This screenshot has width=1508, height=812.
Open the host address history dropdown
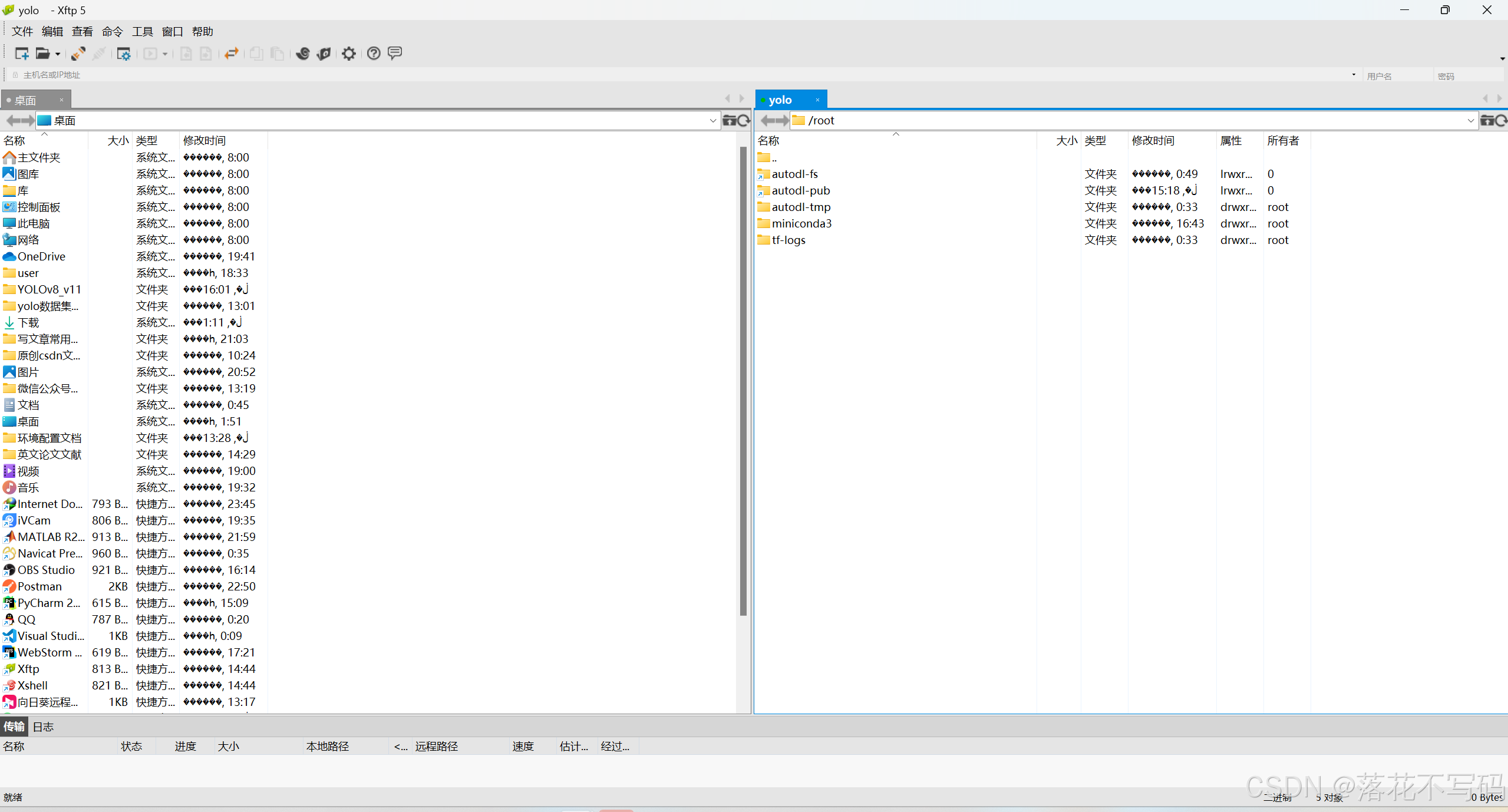[x=1354, y=75]
